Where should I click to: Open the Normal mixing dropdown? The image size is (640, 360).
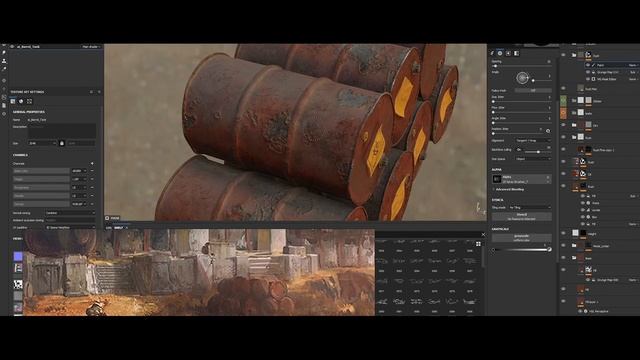[70, 213]
